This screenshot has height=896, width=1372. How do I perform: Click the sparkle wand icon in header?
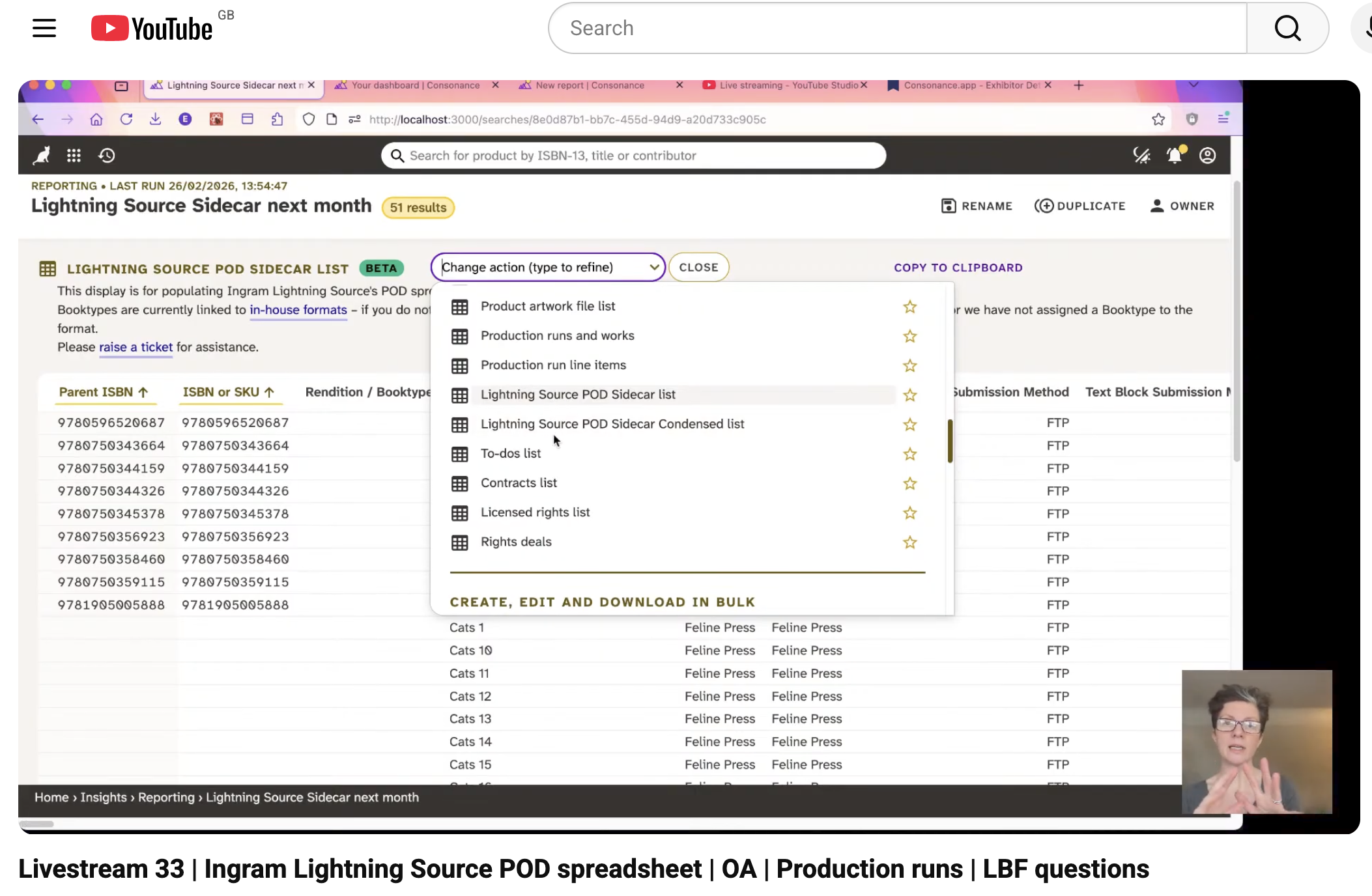tap(1142, 156)
